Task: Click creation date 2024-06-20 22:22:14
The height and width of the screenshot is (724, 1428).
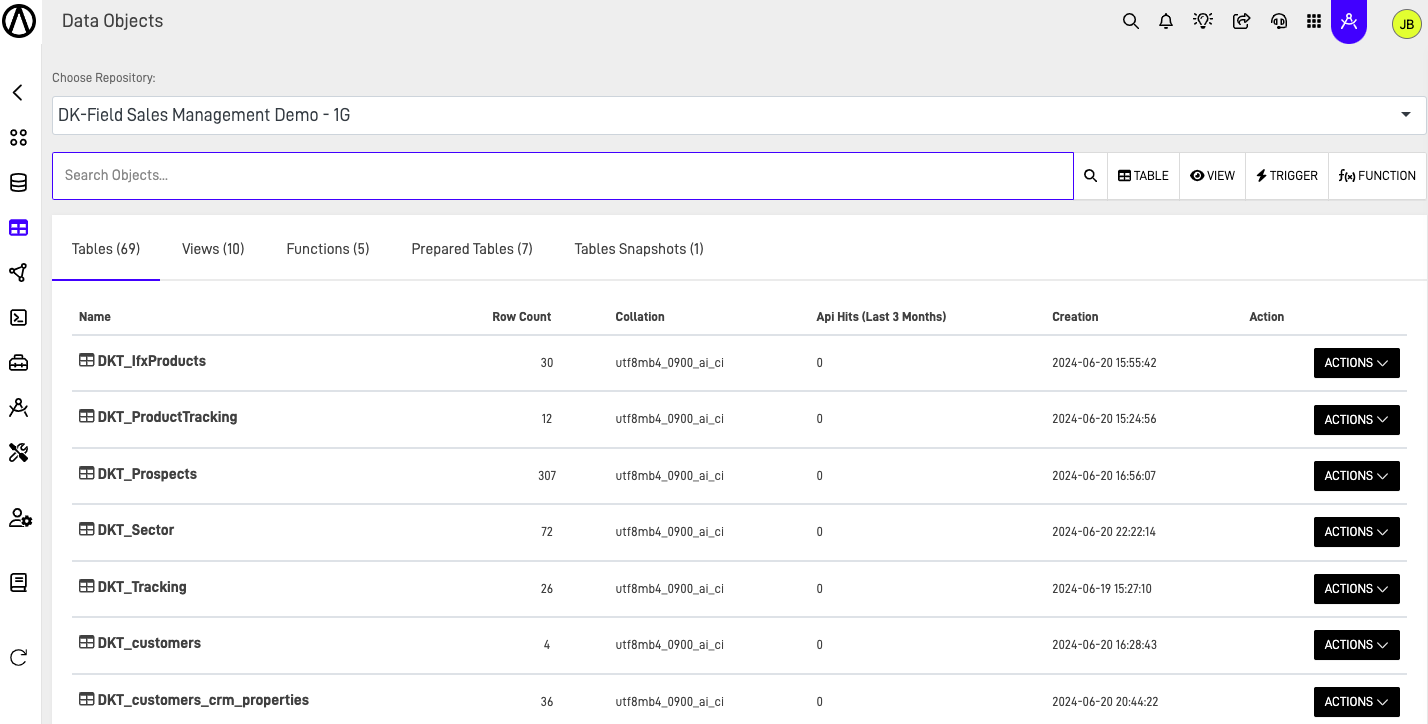Action: coord(1104,532)
